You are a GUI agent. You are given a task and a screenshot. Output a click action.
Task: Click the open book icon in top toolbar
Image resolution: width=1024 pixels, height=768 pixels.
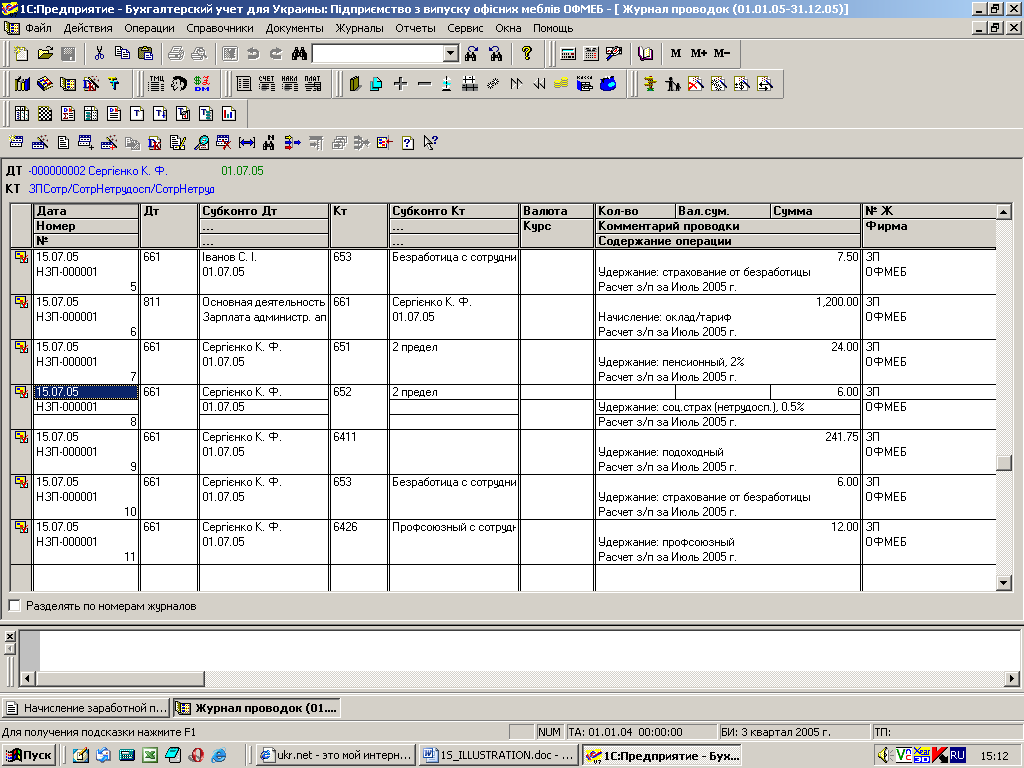pos(645,54)
